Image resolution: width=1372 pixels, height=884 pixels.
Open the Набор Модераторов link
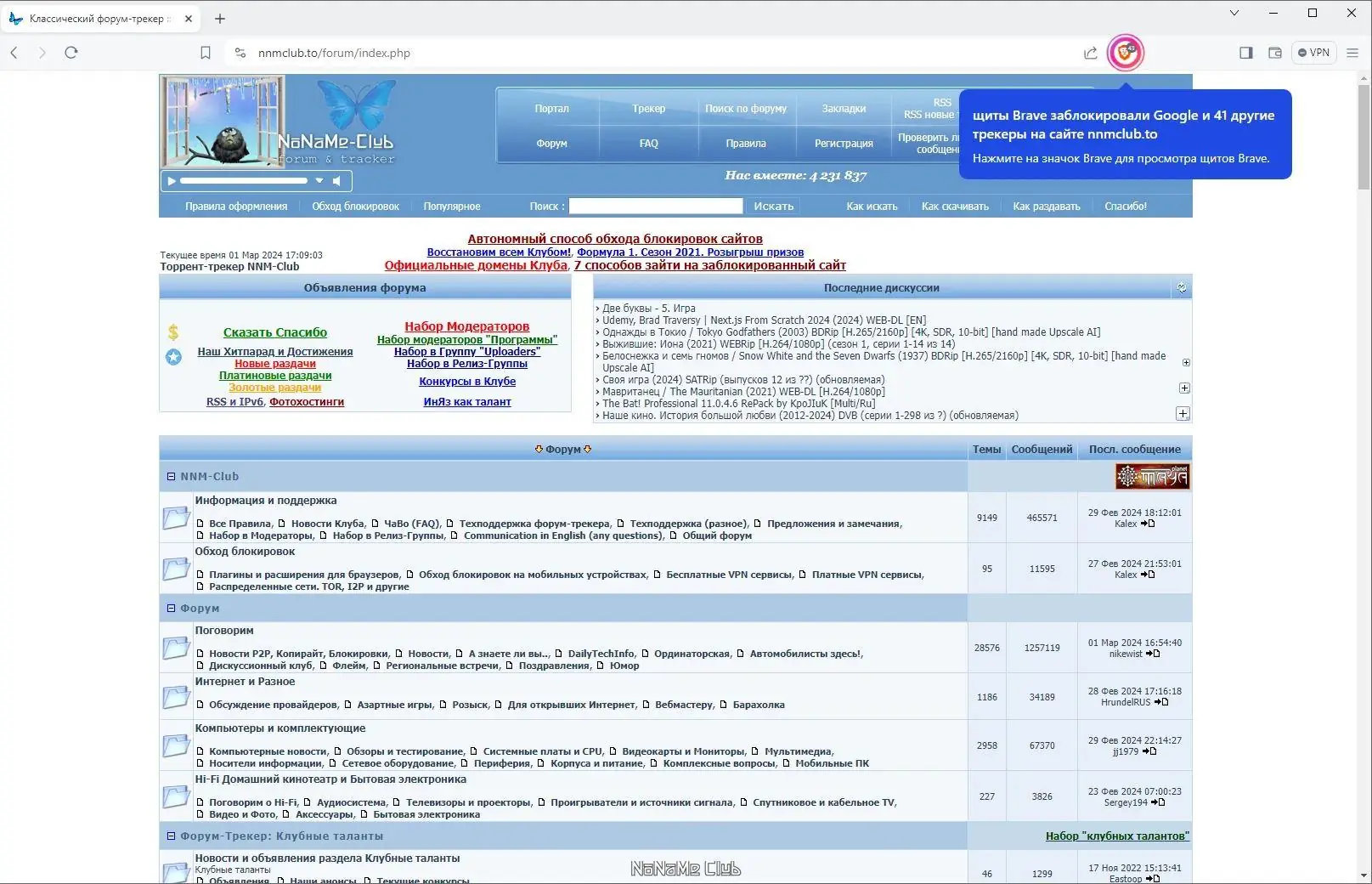click(467, 326)
